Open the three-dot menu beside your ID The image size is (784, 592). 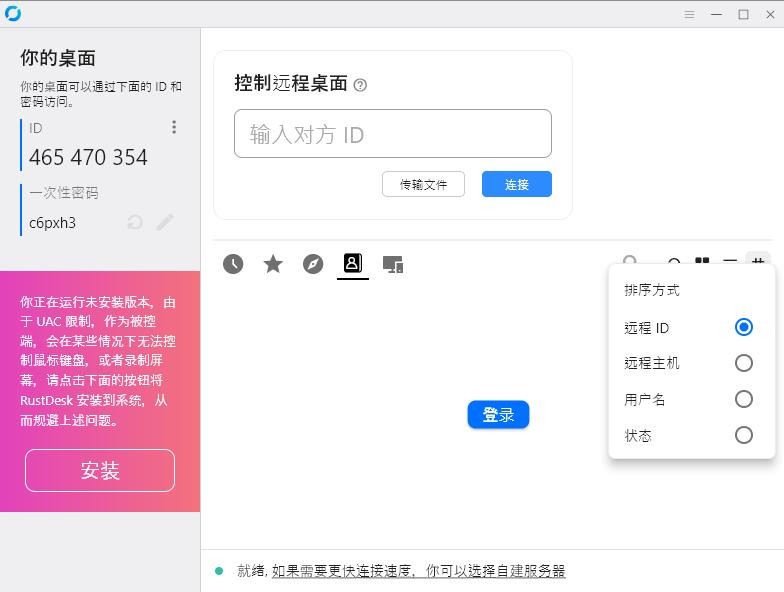click(174, 127)
